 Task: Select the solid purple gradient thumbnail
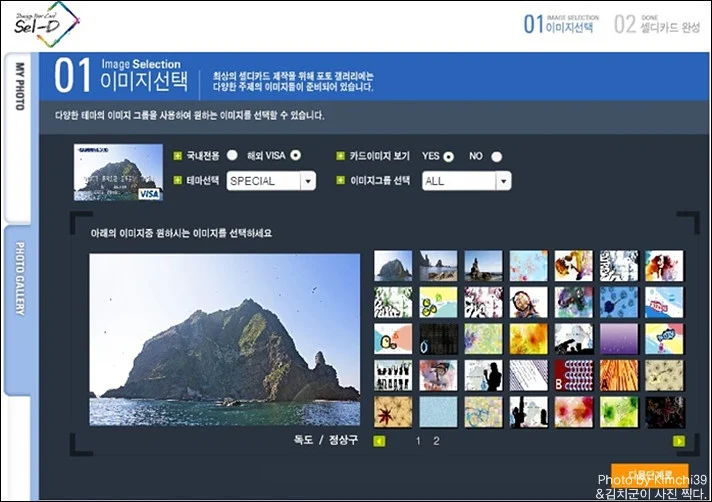[619, 339]
